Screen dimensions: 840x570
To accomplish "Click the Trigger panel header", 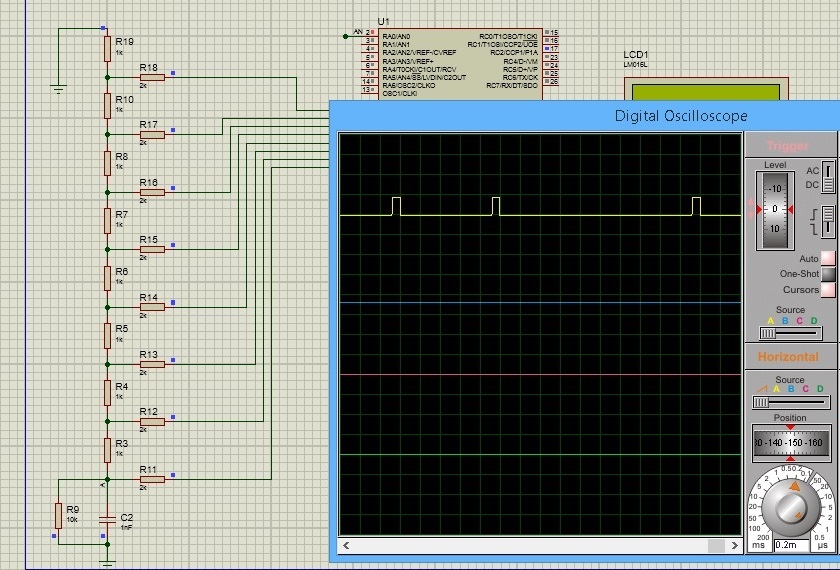I will pos(790,145).
